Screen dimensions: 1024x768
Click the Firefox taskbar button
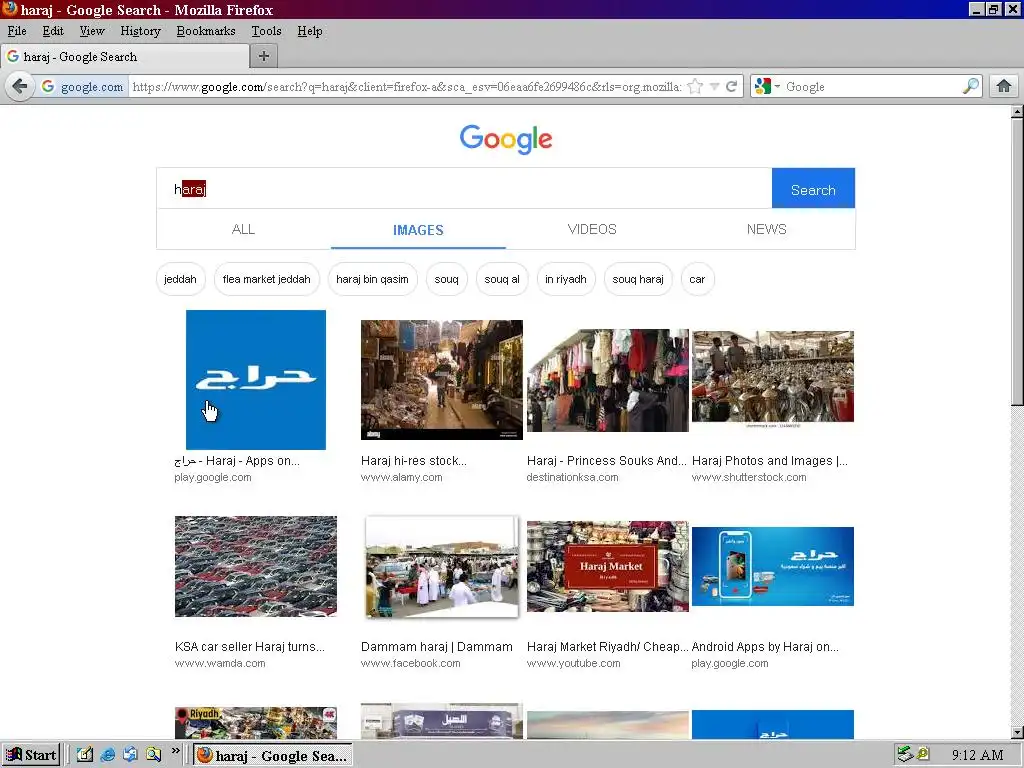coord(274,755)
